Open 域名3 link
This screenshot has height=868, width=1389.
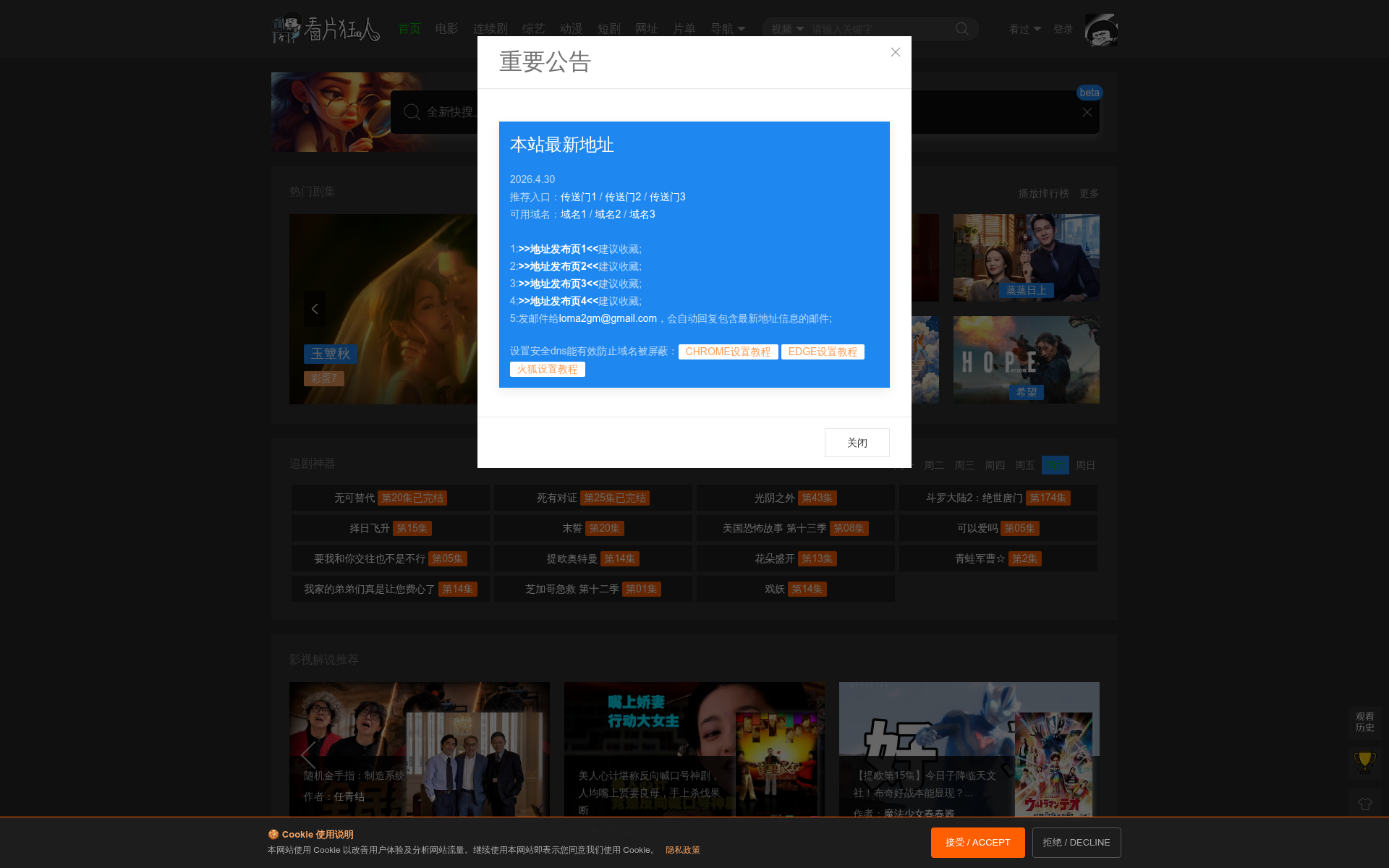click(x=642, y=214)
